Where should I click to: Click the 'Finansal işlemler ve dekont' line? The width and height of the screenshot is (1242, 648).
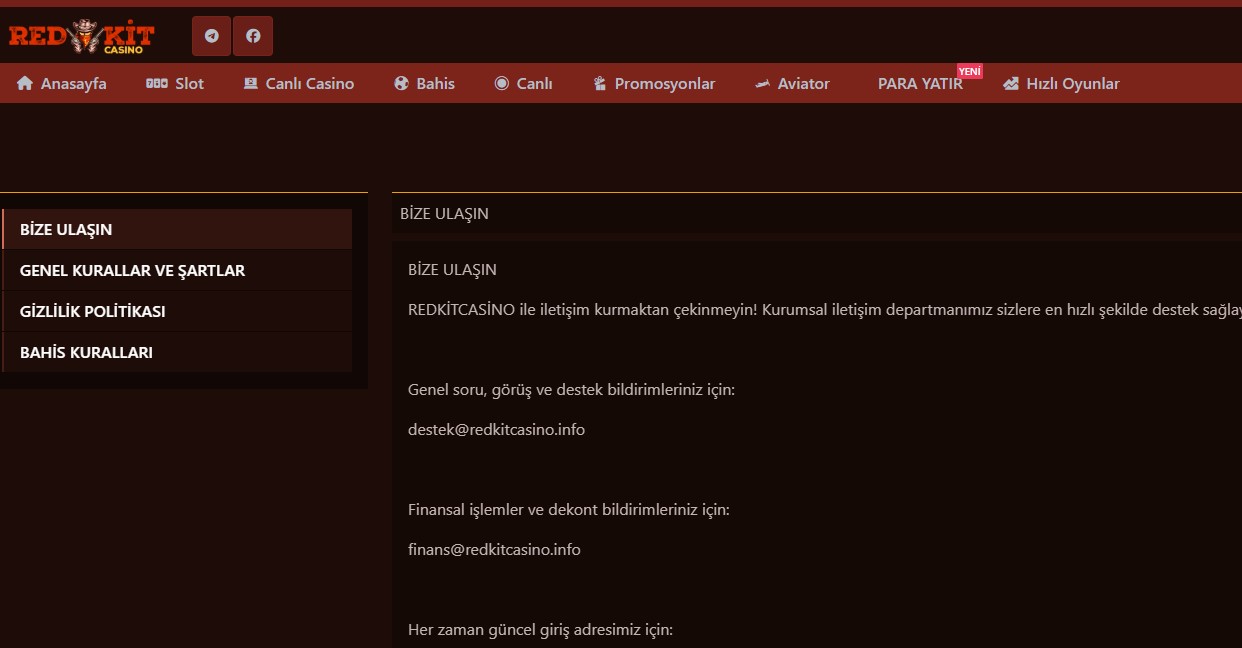(x=569, y=509)
